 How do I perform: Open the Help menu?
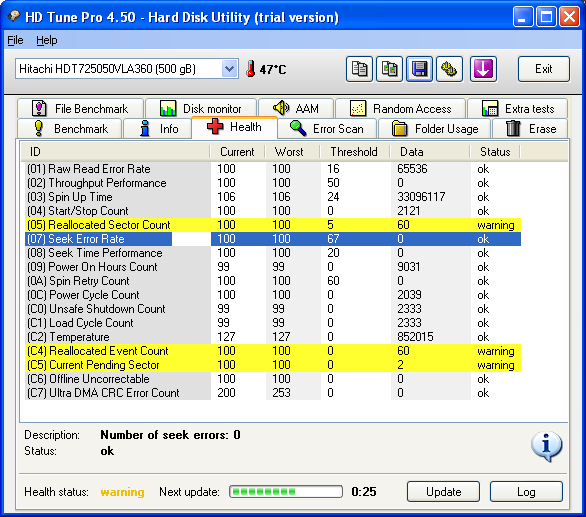(x=47, y=40)
